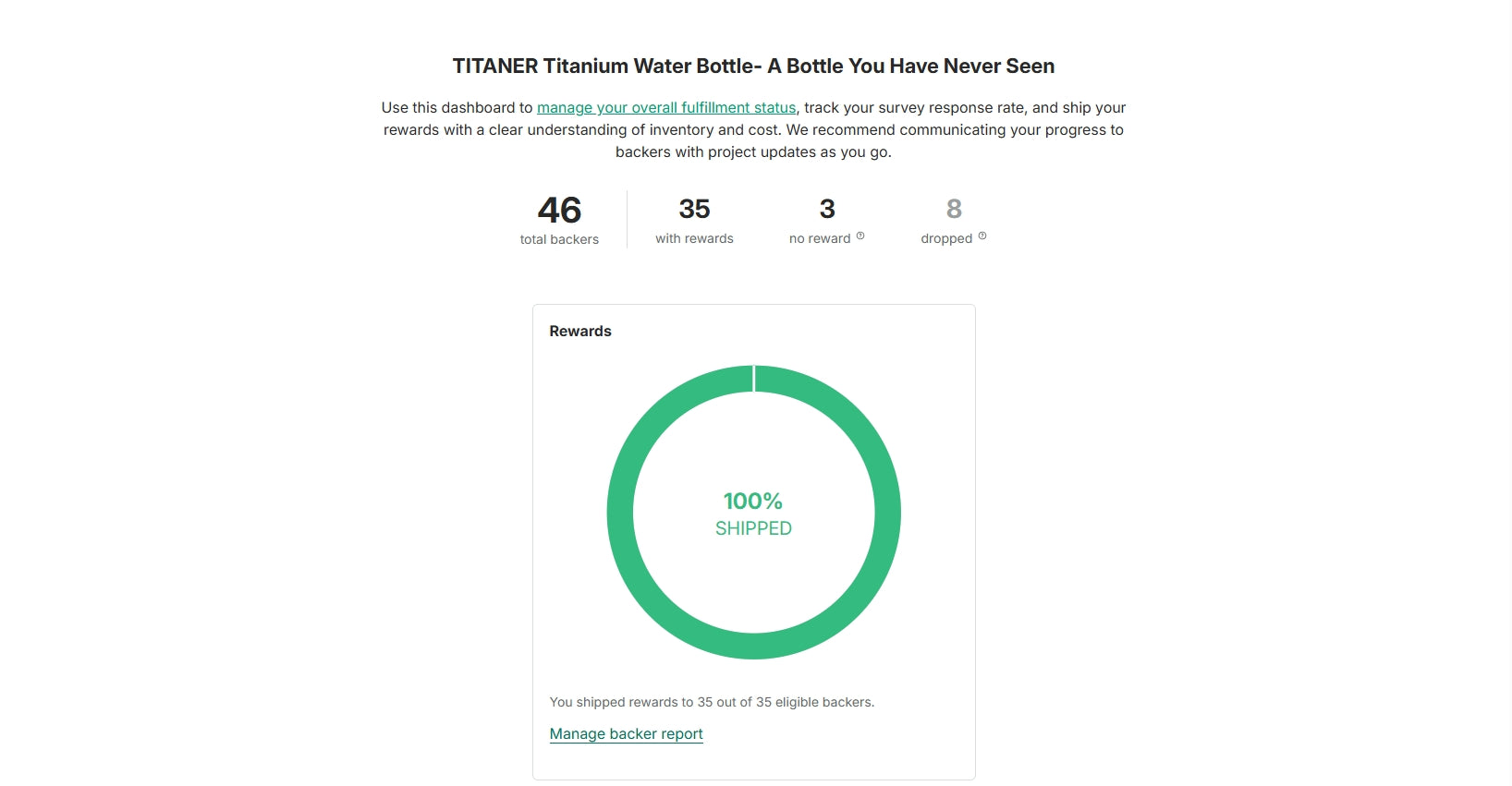Click the "35" with rewards count
The width and height of the screenshot is (1512, 786).
694,210
